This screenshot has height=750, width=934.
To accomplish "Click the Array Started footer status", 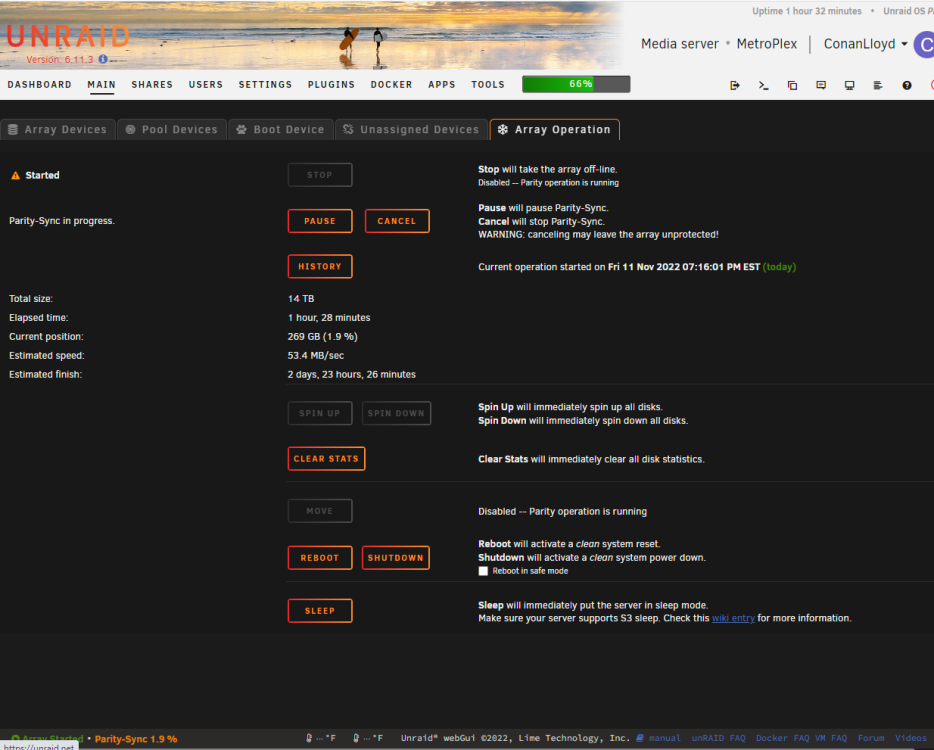I will point(47,739).
